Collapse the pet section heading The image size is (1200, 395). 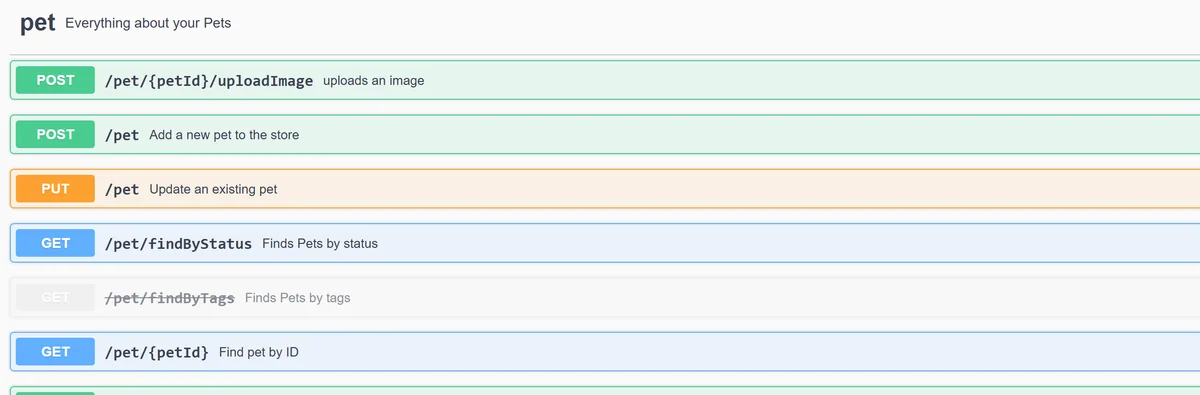tap(38, 22)
